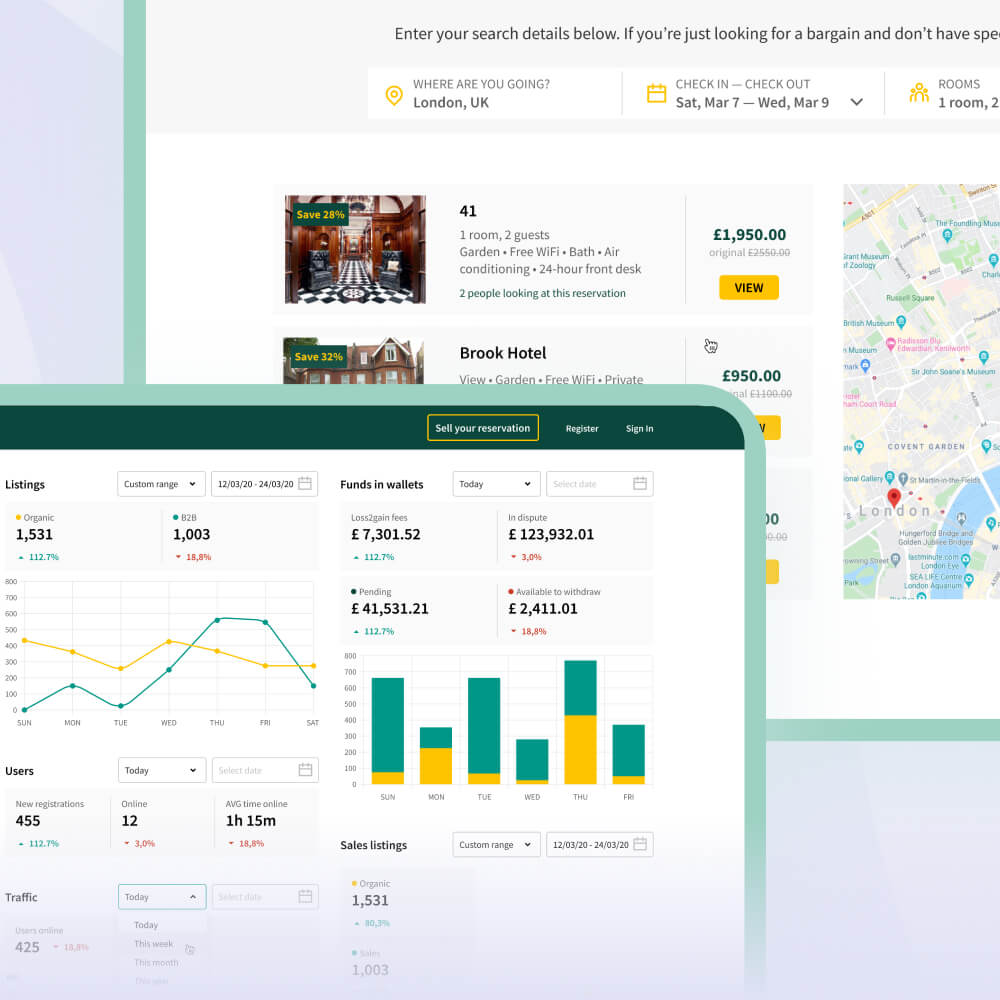Open calendar icon in Listings date range field
The width and height of the screenshot is (1000, 1000).
tap(305, 483)
